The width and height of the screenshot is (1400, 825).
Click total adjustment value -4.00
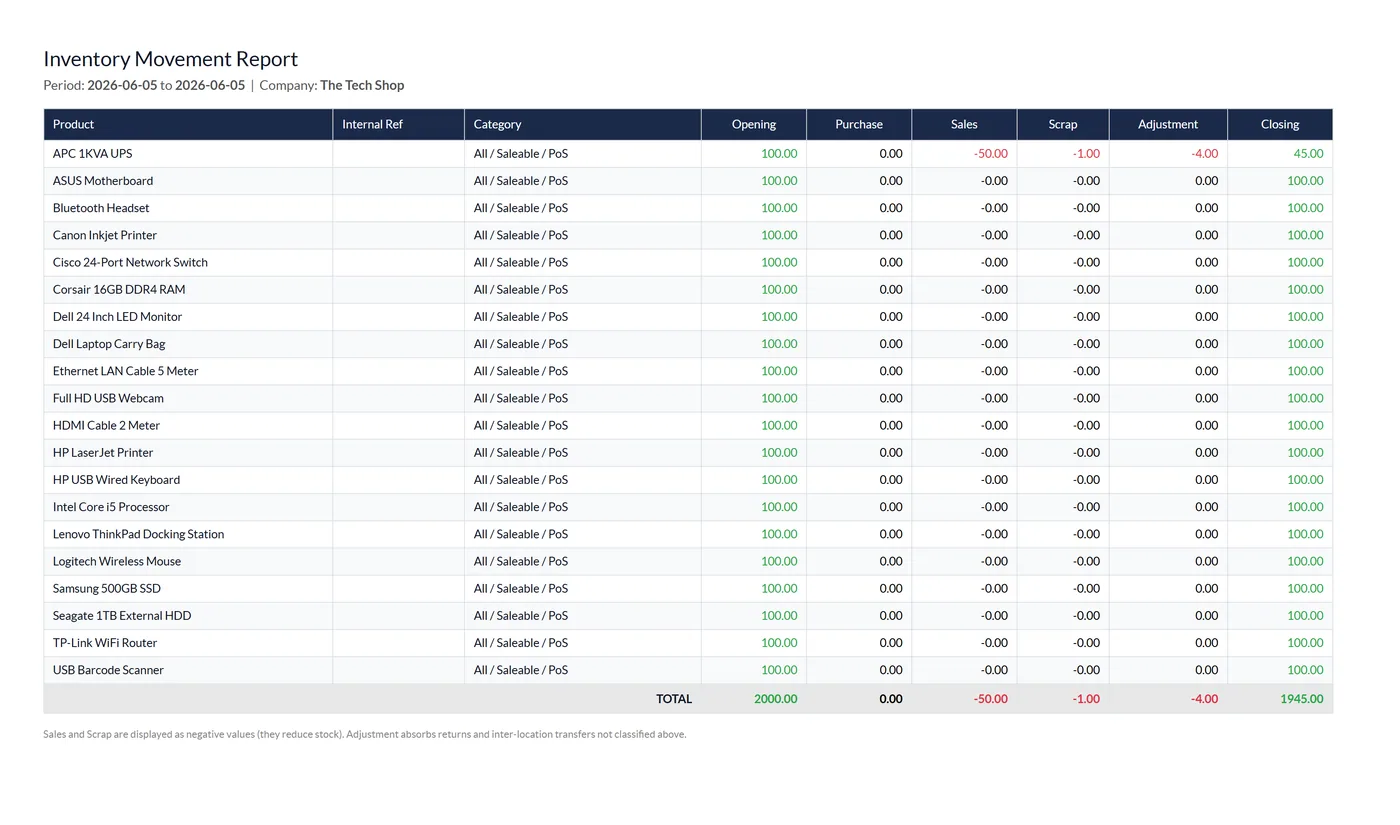point(1204,699)
